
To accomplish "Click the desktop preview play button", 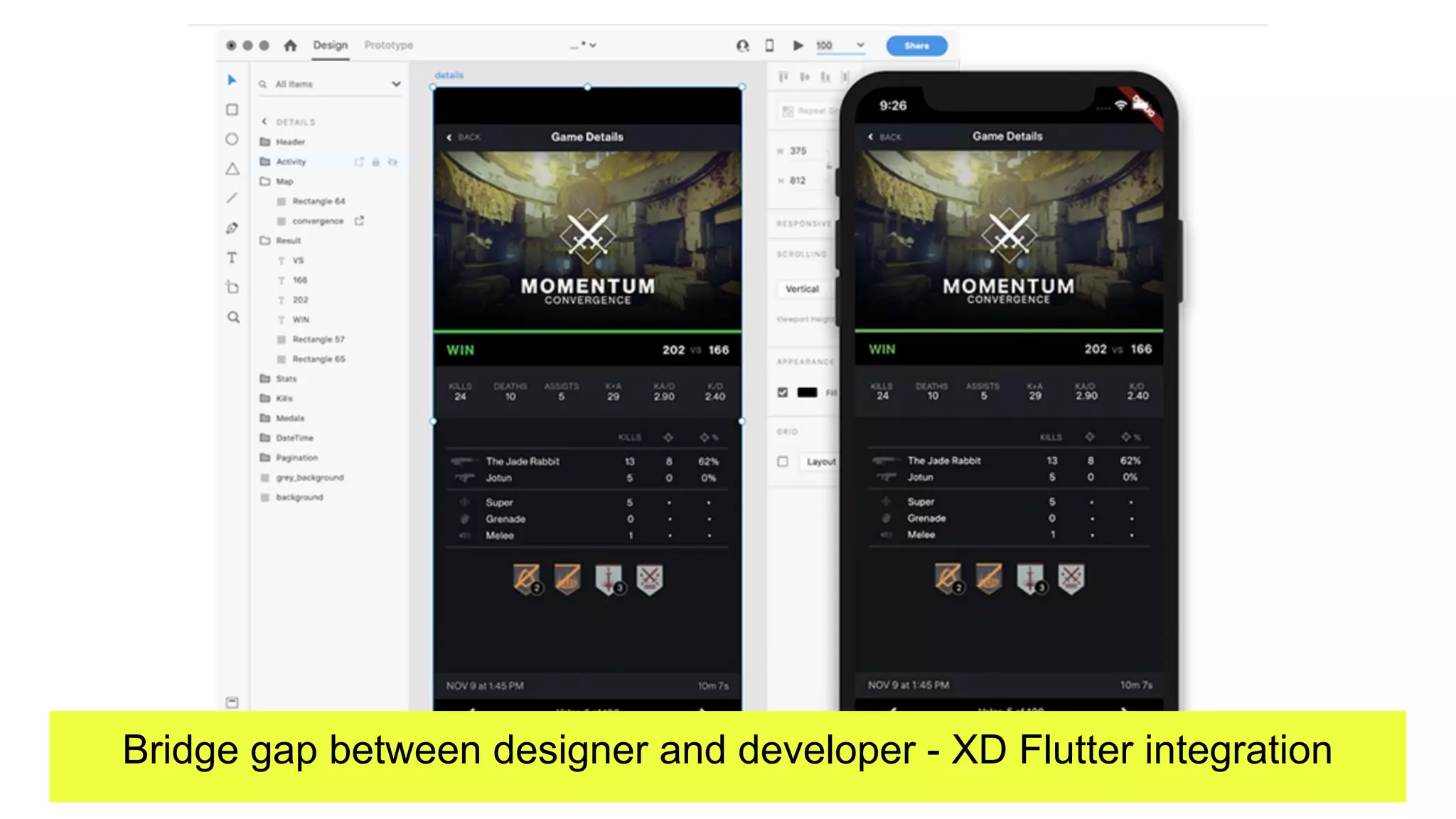I will tap(798, 45).
